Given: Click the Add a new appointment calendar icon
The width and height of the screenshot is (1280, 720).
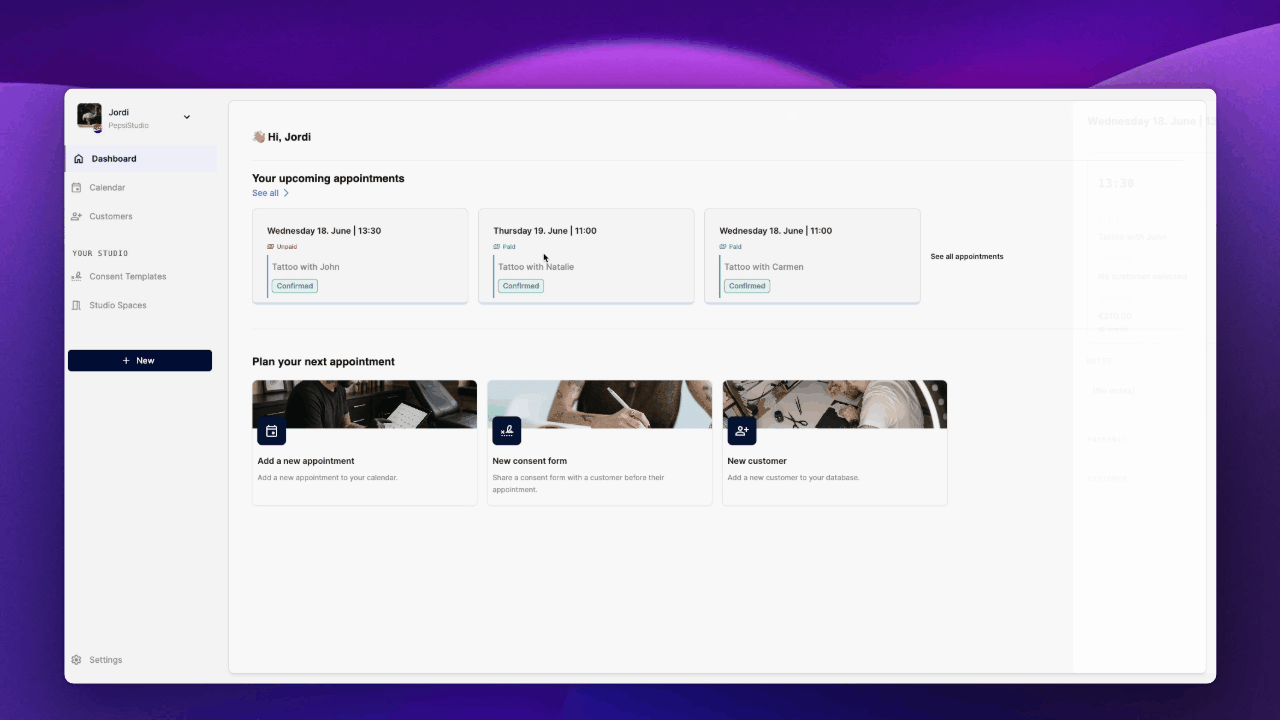Looking at the screenshot, I should (271, 431).
